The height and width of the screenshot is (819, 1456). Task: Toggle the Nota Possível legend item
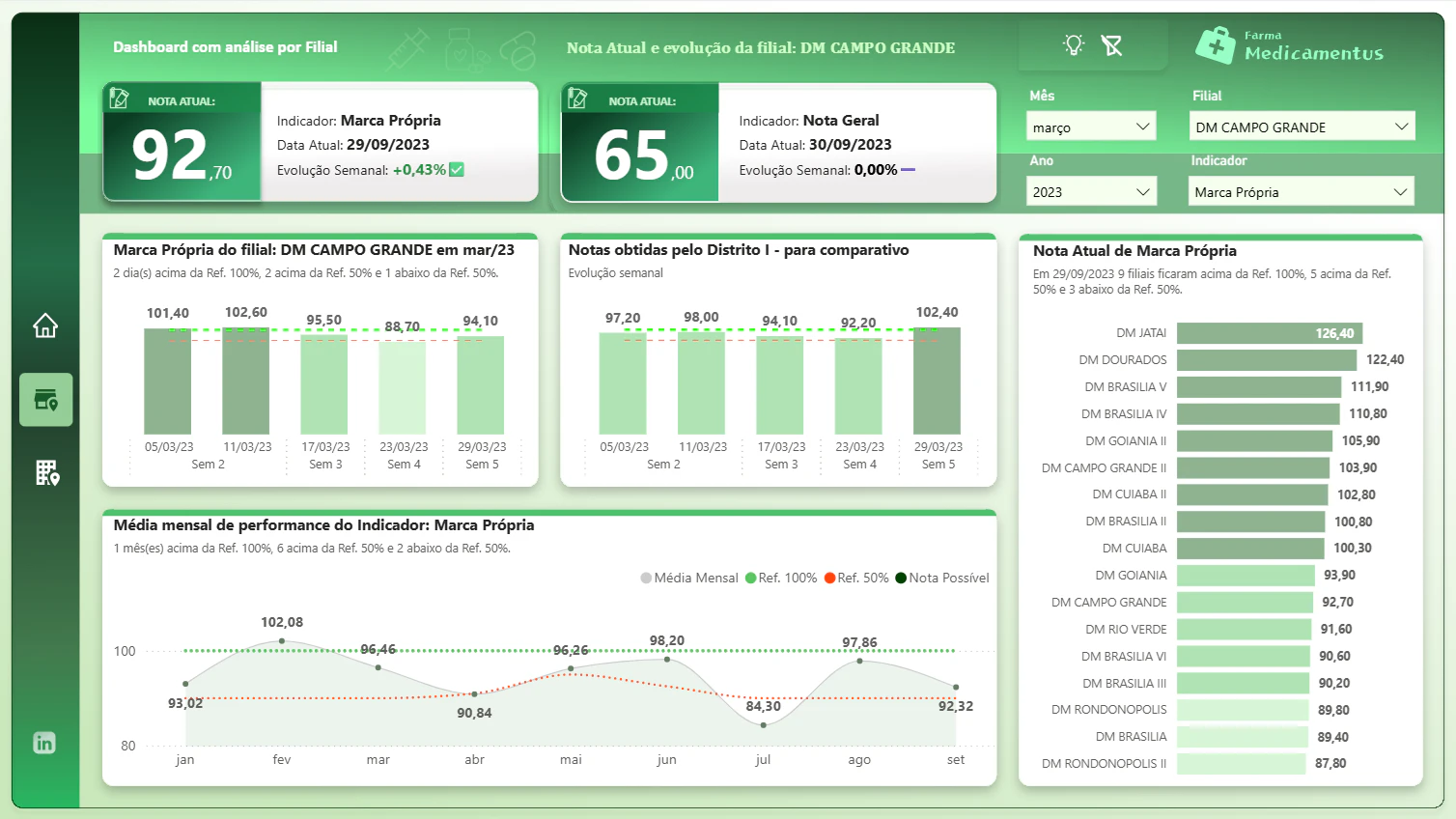942,578
